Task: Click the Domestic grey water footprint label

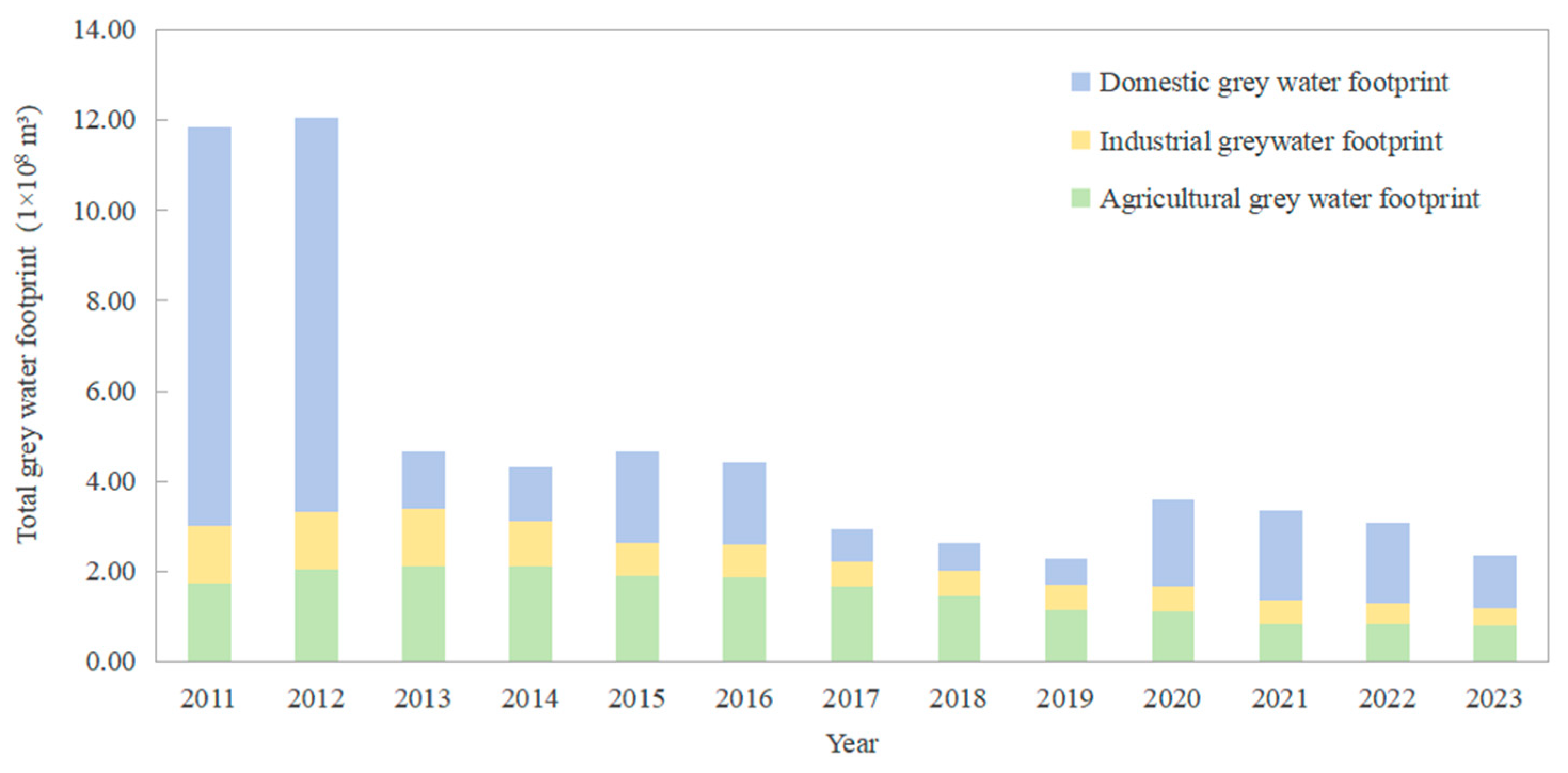Action: tap(1273, 83)
